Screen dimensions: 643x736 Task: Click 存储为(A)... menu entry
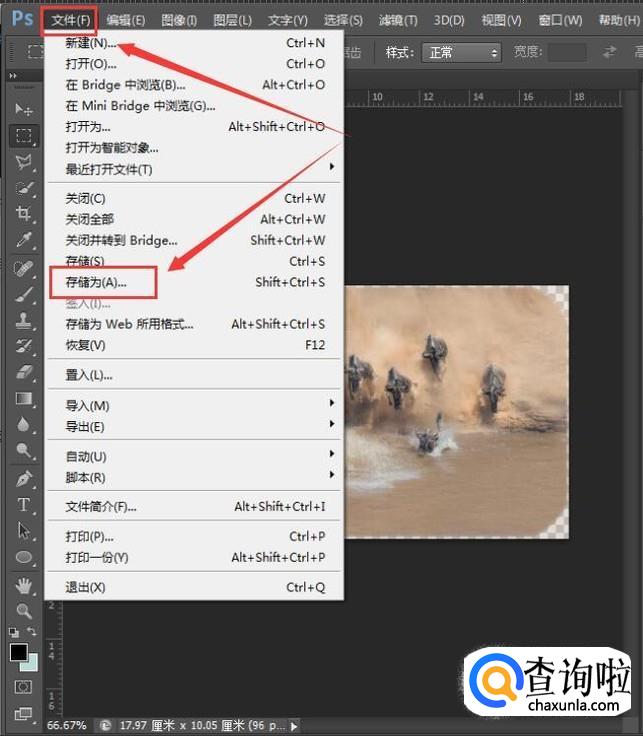pos(97,283)
